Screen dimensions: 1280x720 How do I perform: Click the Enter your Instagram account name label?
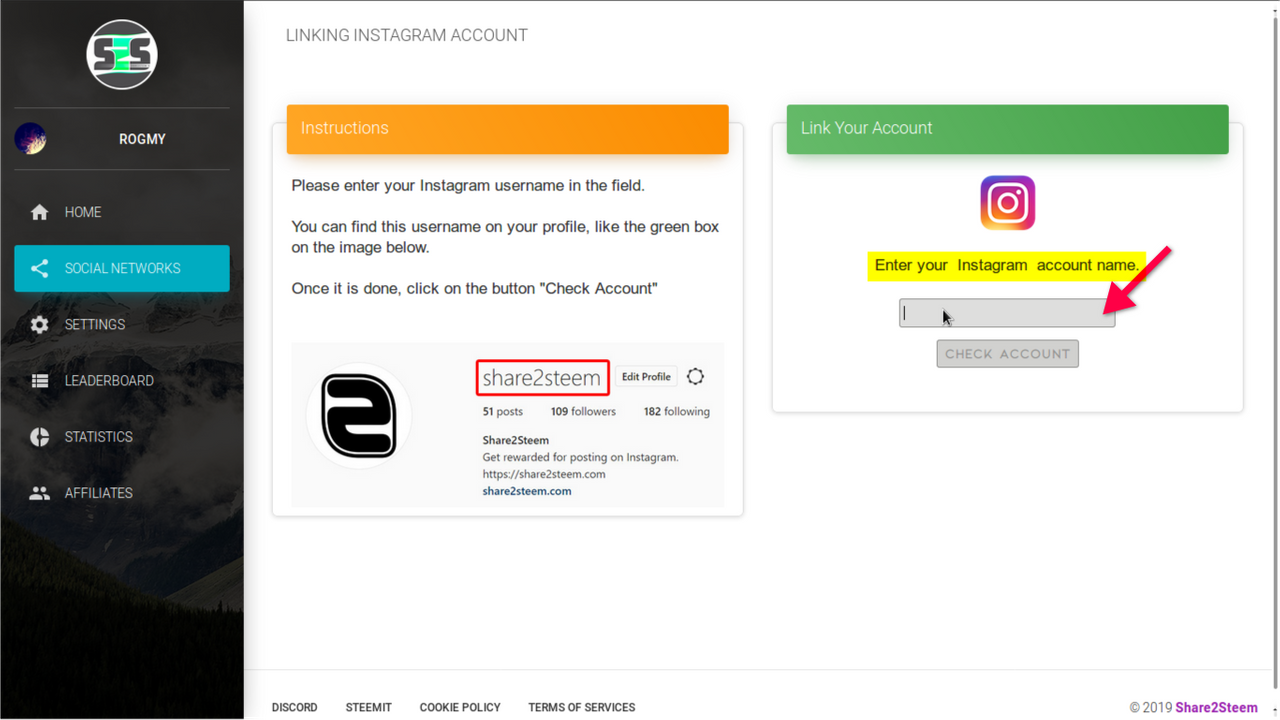pos(1006,265)
